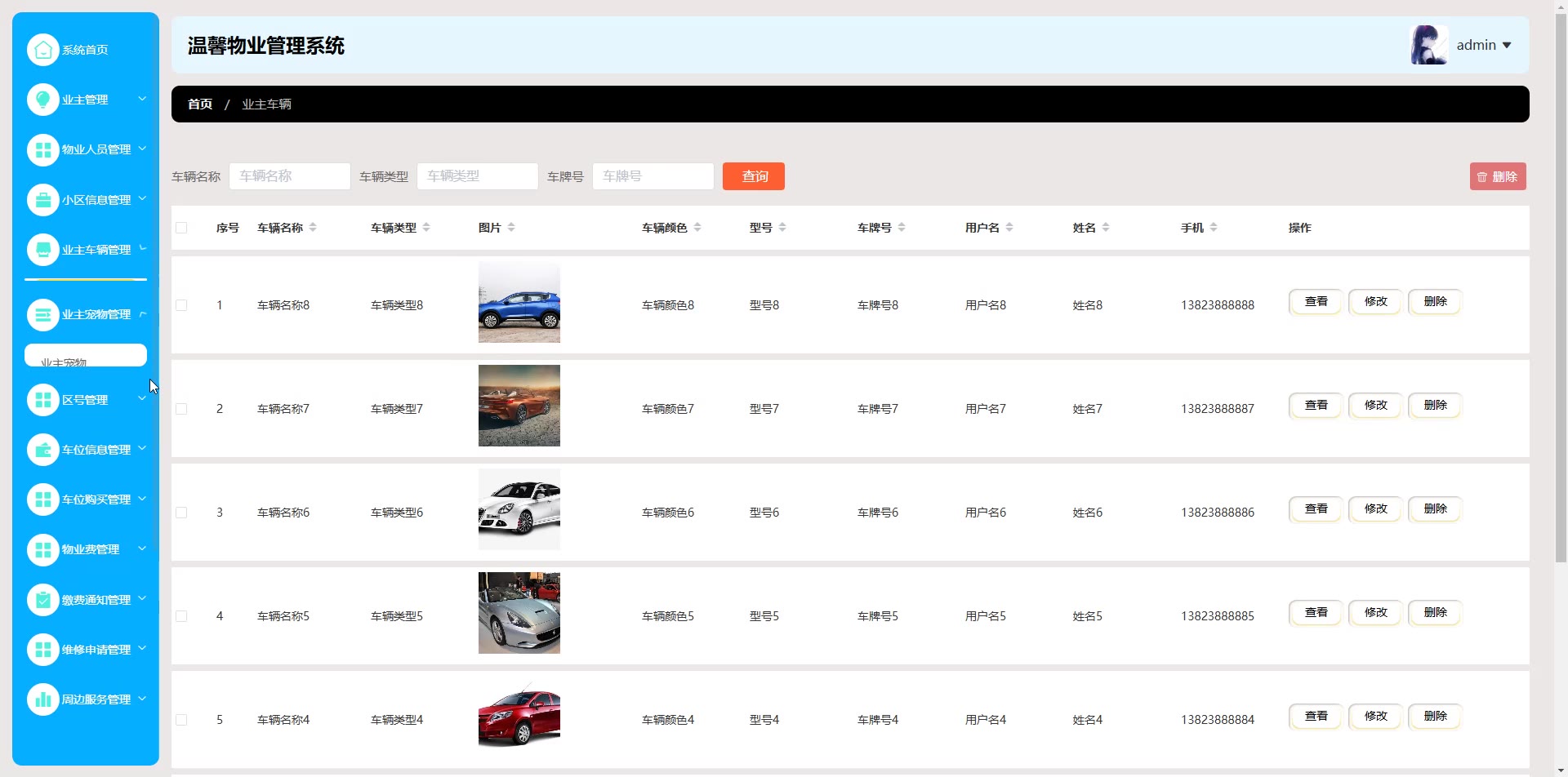Click the property staff management grid icon
The height and width of the screenshot is (777, 1568).
click(x=42, y=150)
